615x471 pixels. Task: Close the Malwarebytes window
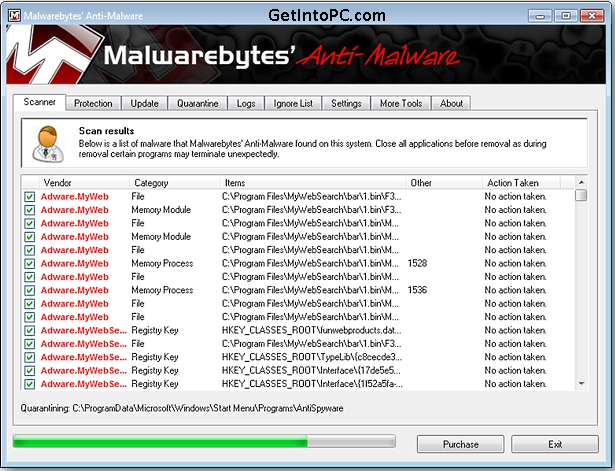[591, 16]
